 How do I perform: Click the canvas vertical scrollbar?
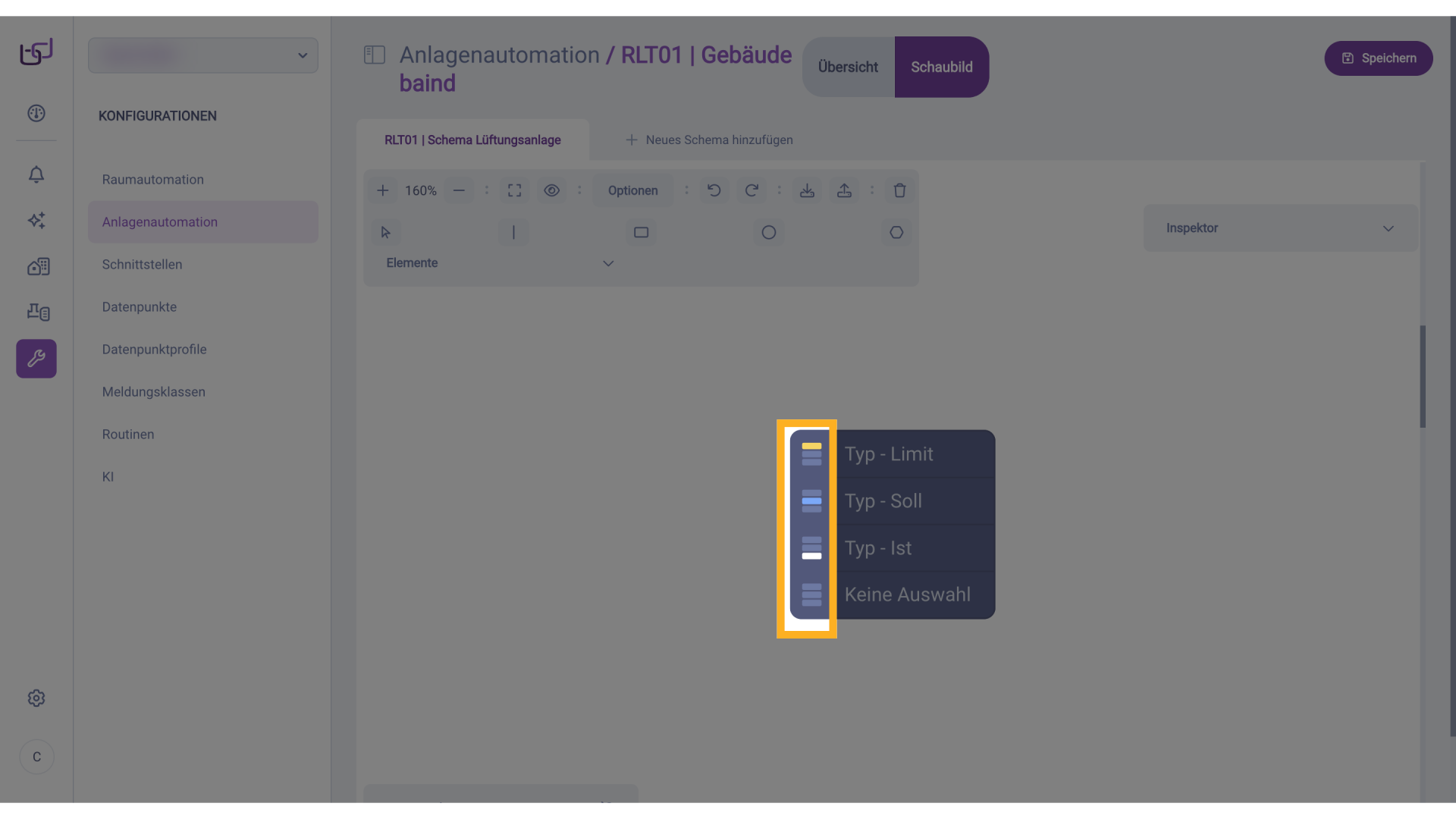coord(1423,377)
